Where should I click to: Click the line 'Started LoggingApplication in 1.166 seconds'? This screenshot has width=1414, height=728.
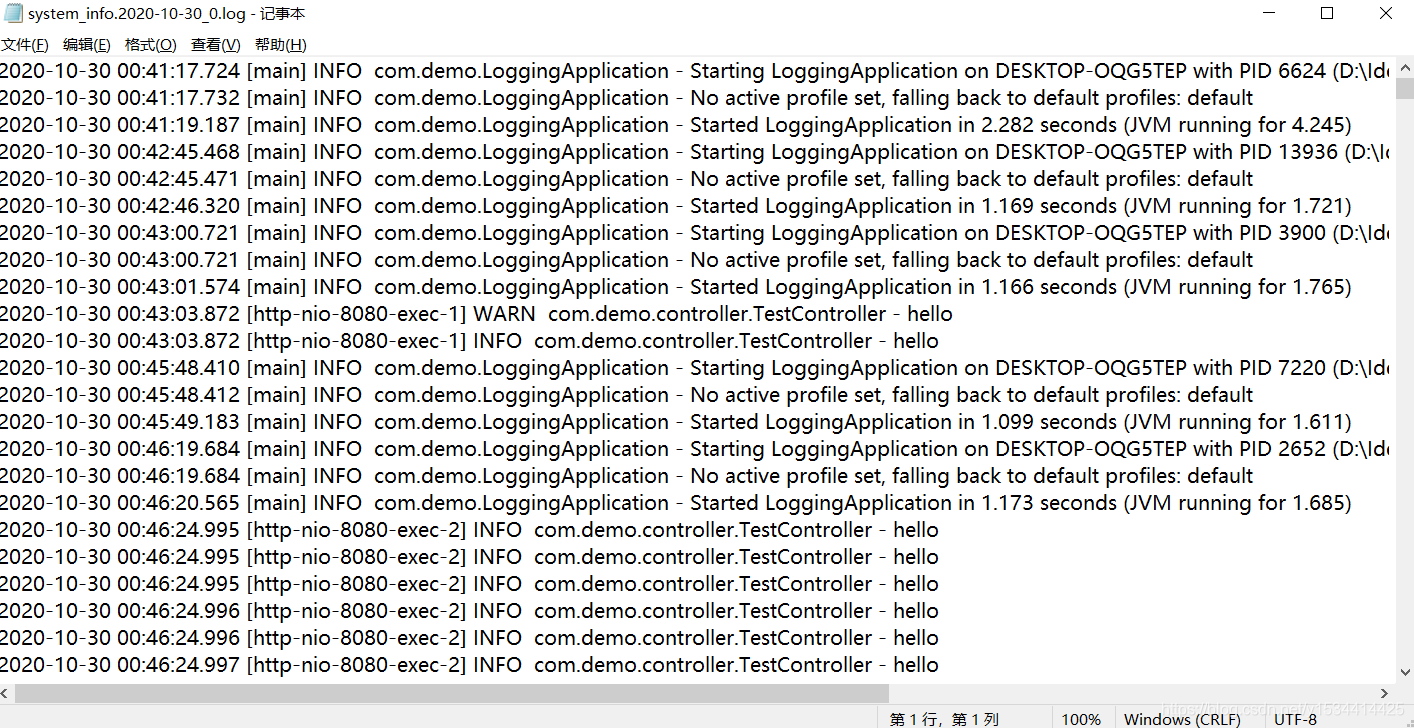pos(676,287)
